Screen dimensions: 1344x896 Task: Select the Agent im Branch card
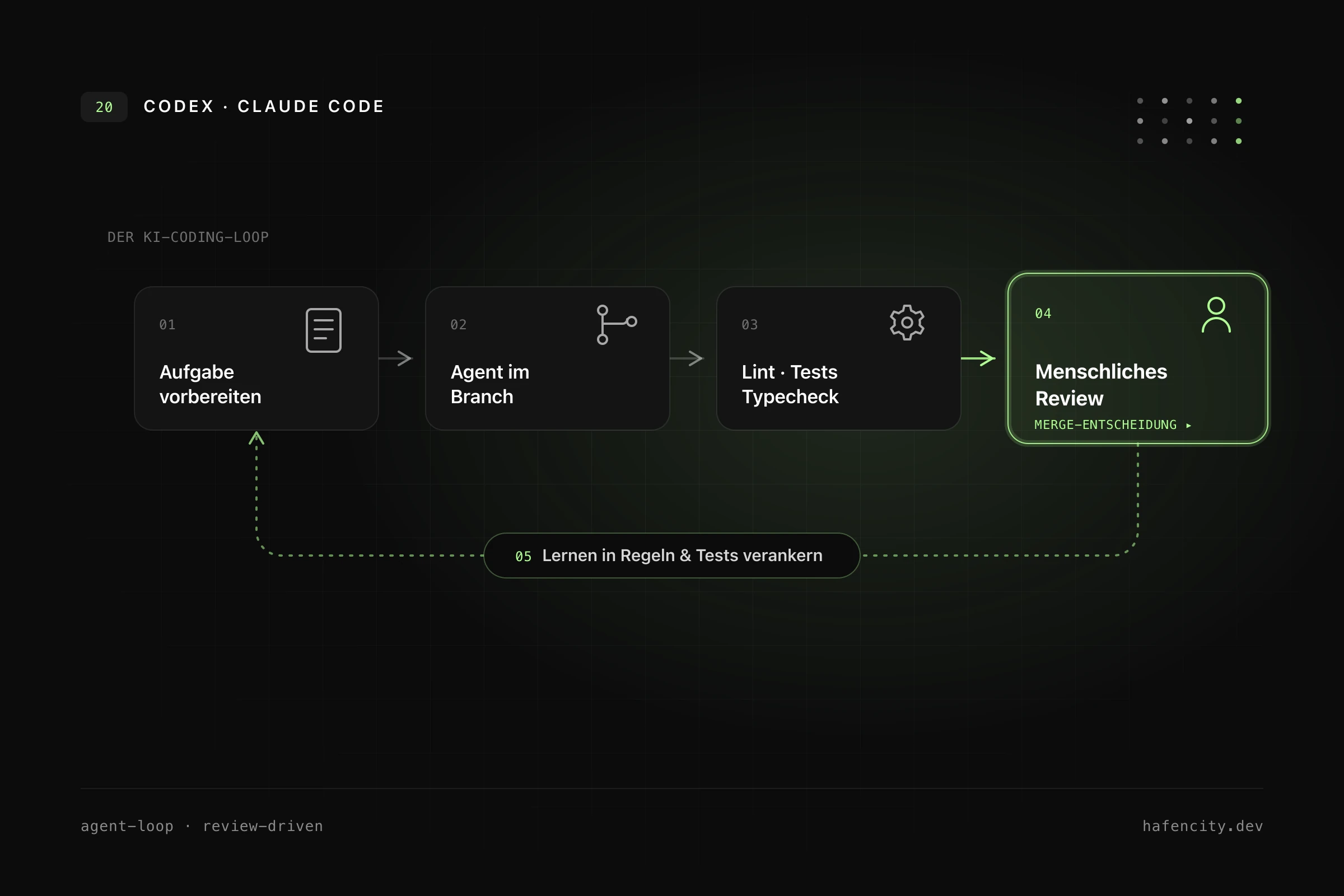[548, 358]
